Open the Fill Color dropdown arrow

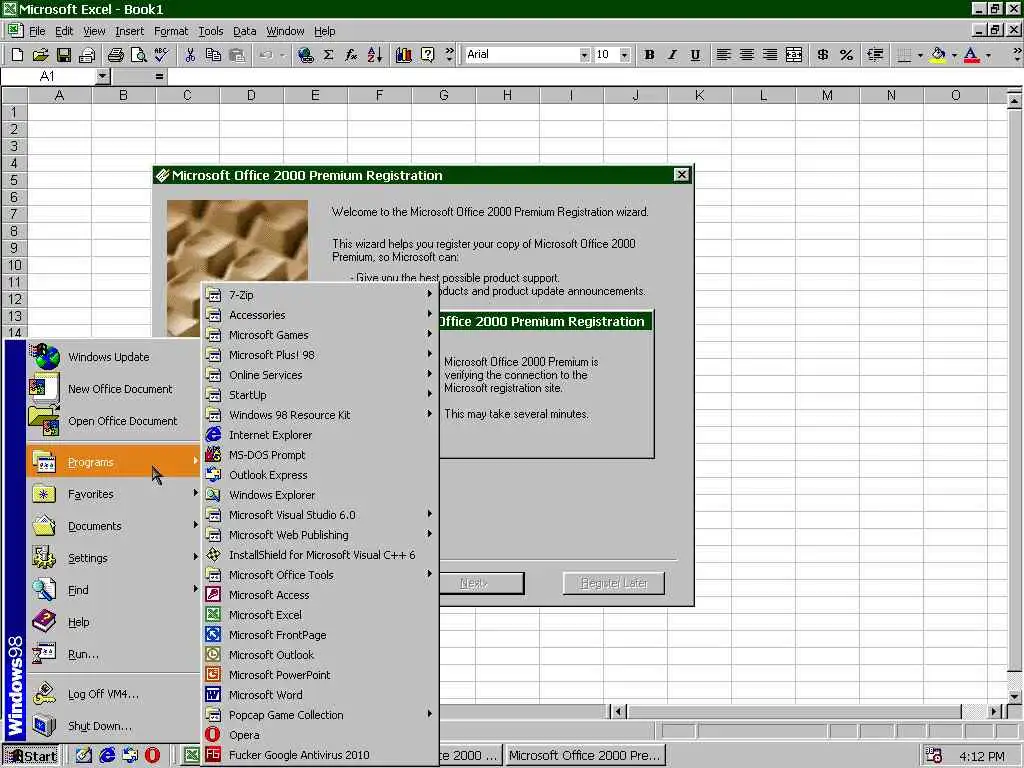click(x=954, y=55)
